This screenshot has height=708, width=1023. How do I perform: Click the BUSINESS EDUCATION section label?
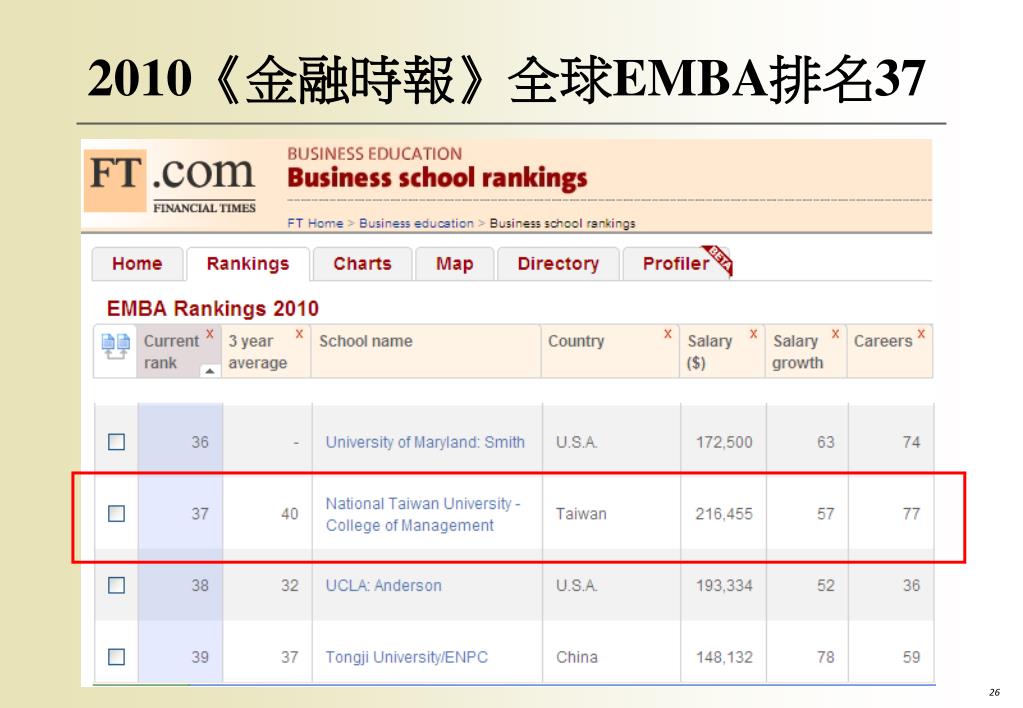click(x=374, y=154)
